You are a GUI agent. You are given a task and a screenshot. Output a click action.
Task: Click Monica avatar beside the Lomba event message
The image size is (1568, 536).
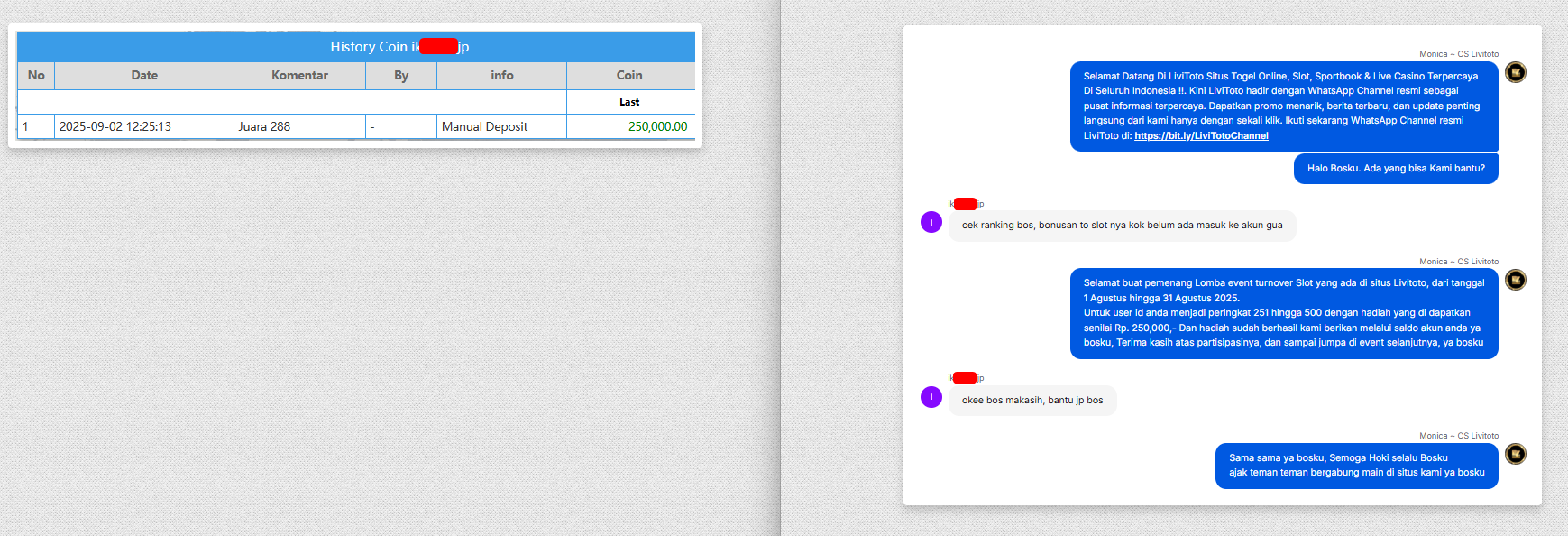[x=1516, y=280]
